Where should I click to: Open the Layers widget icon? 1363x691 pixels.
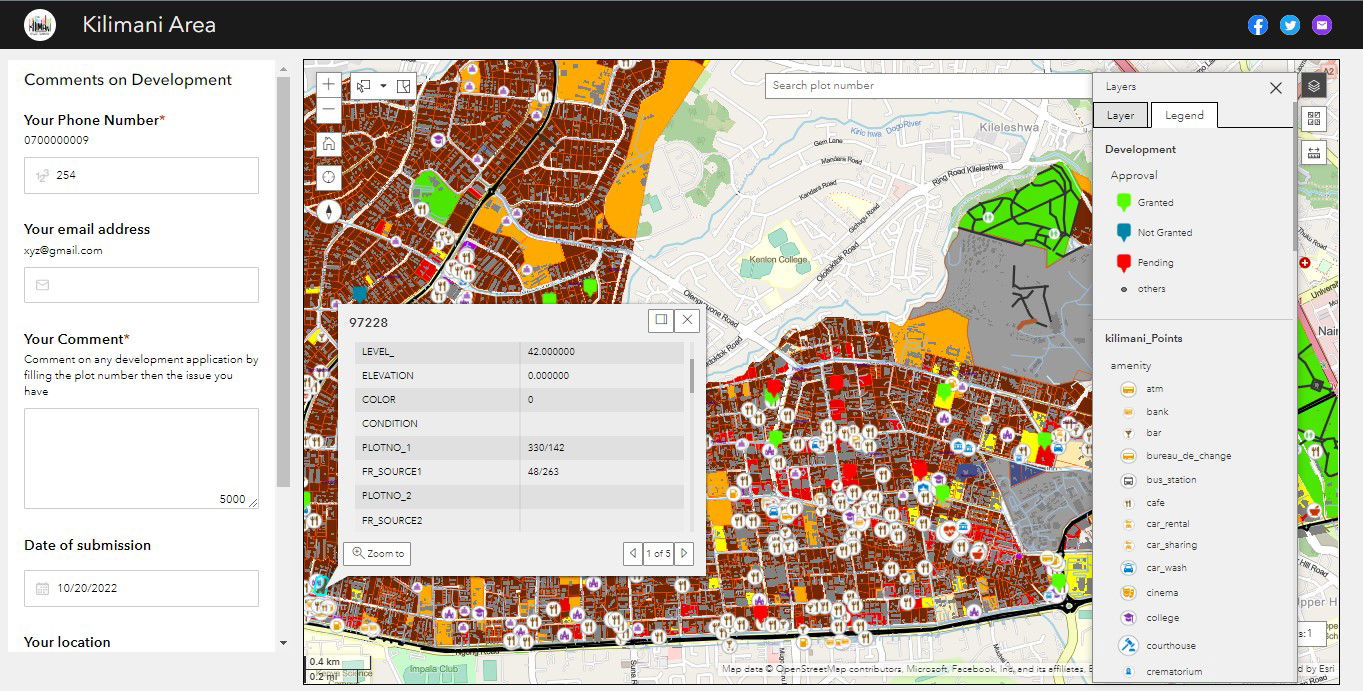(1314, 86)
